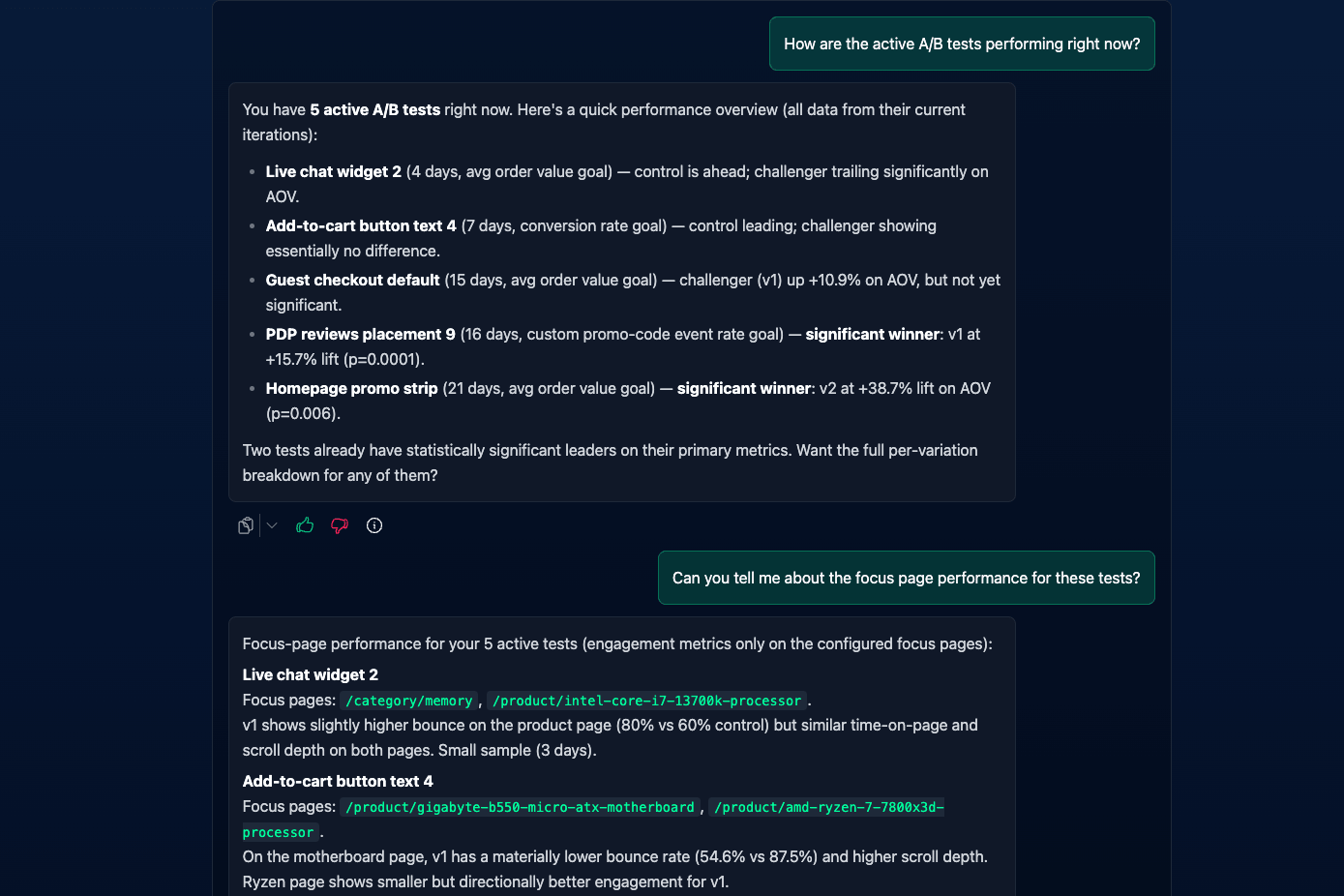Select the focus page performance question bubble

pos(906,578)
